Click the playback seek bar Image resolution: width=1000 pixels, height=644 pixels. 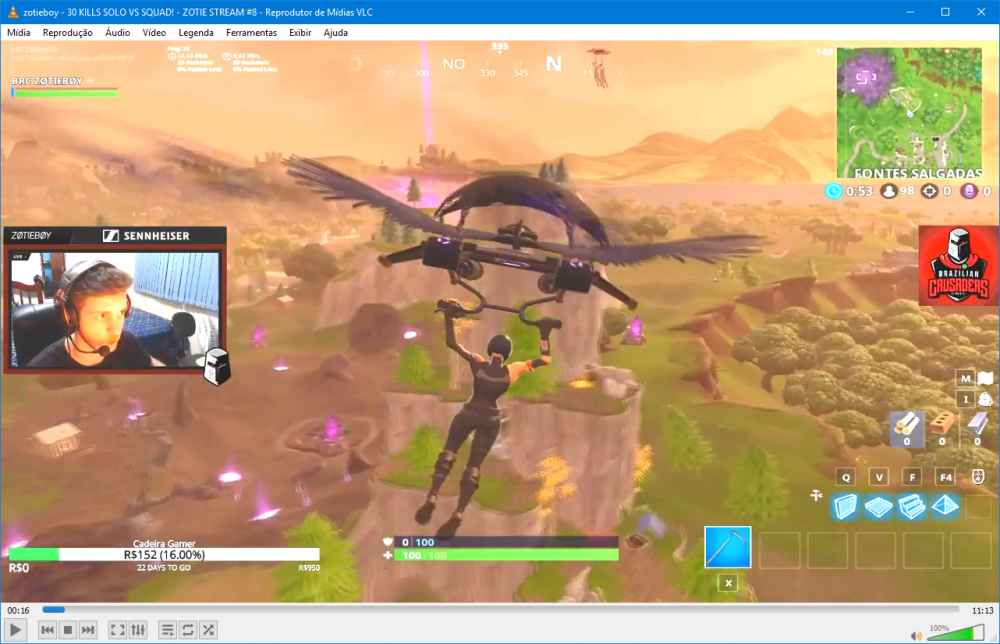pos(501,610)
